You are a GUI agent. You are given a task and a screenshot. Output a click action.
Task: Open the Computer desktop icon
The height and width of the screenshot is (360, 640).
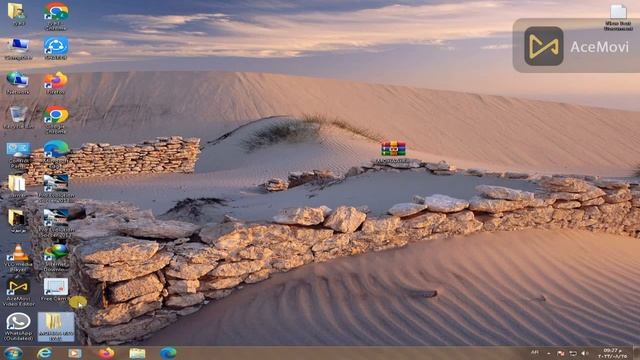coord(18,48)
